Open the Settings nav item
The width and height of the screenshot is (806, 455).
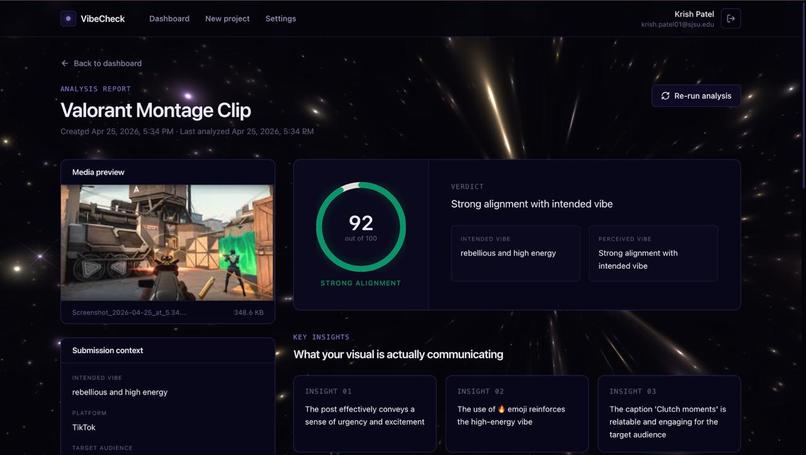pyautogui.click(x=281, y=19)
